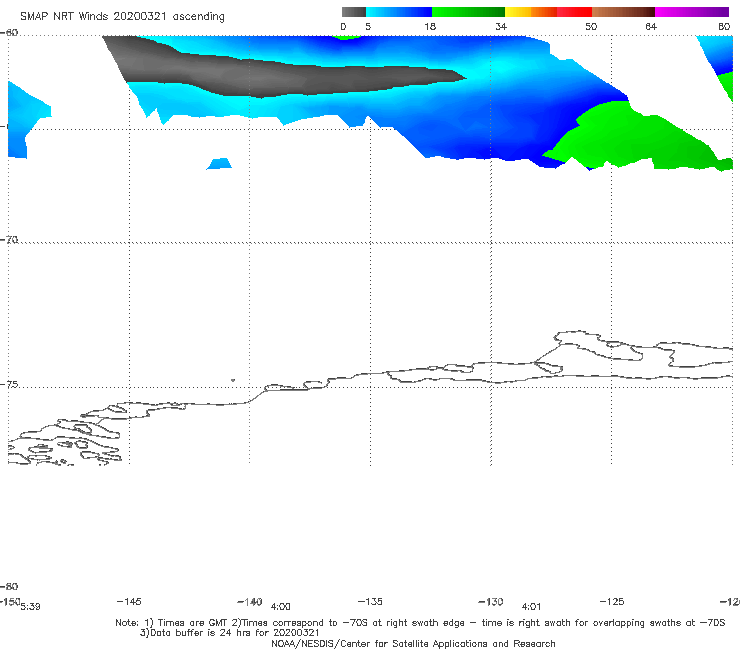
Task: Pick the yellow-to-red segment of the color bar
Action: click(548, 12)
